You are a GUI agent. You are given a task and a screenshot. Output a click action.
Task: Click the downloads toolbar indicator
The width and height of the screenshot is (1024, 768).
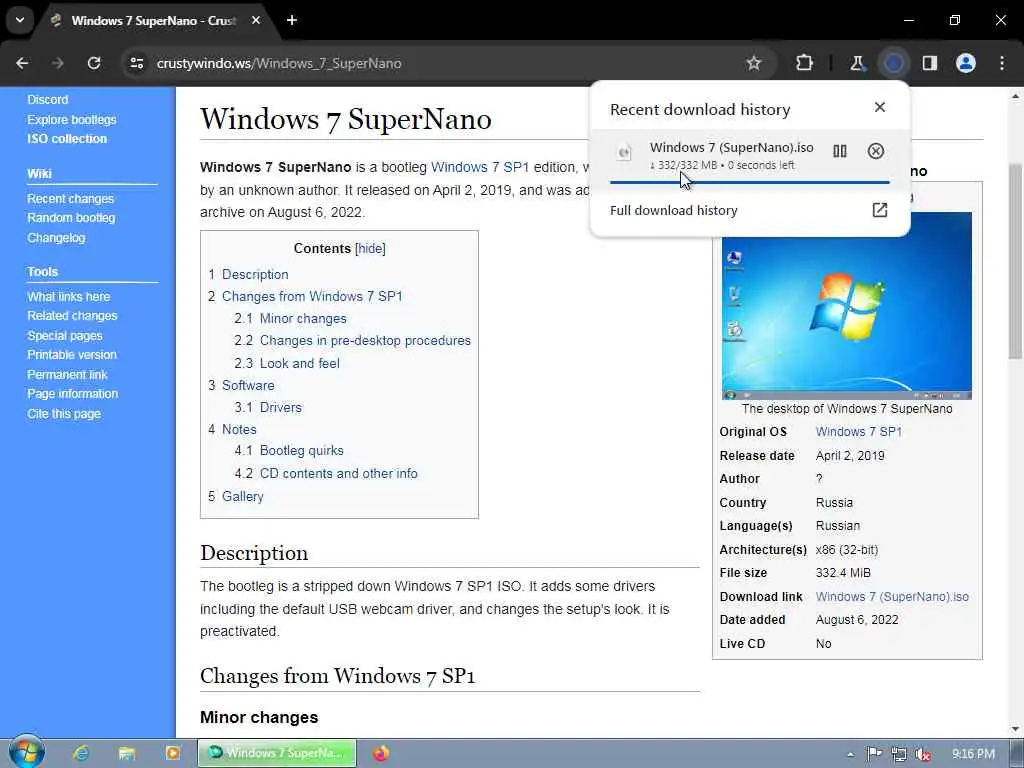pos(893,63)
